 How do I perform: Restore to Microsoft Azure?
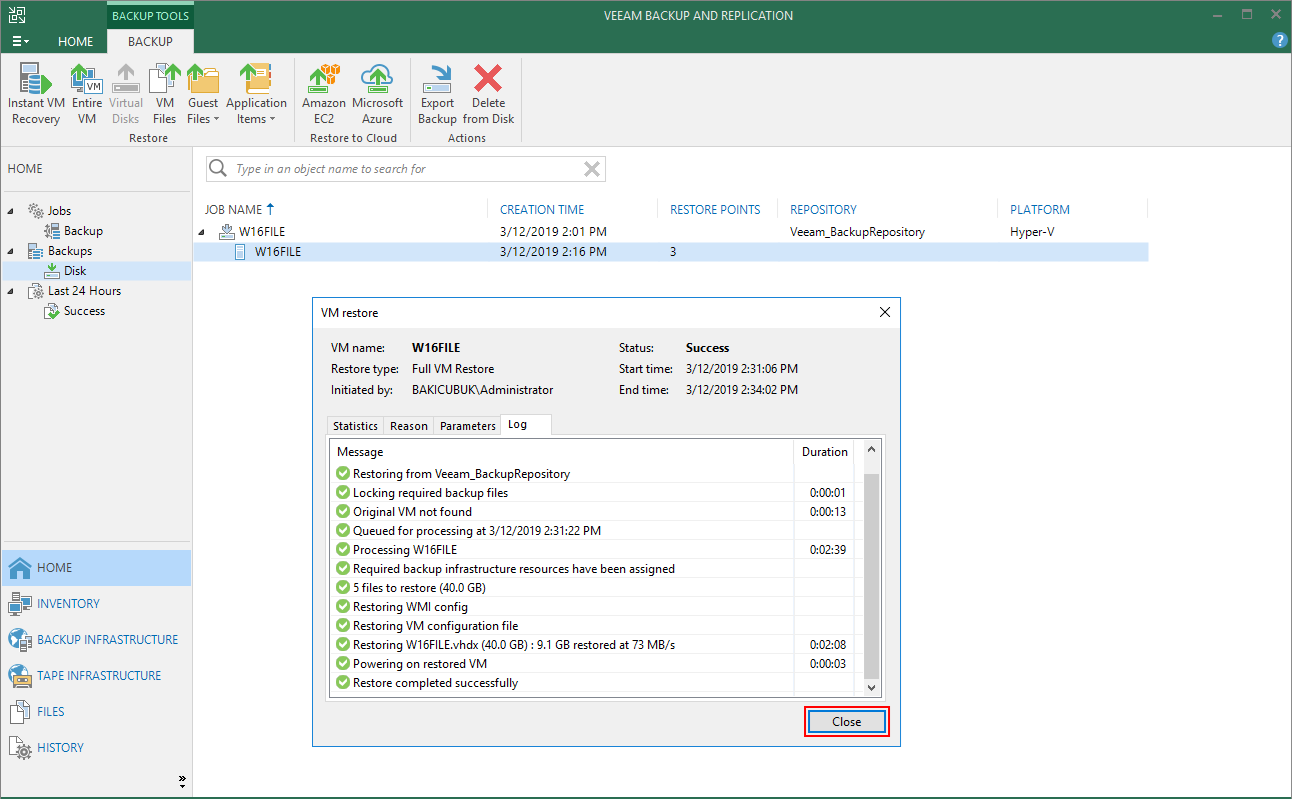pos(377,94)
